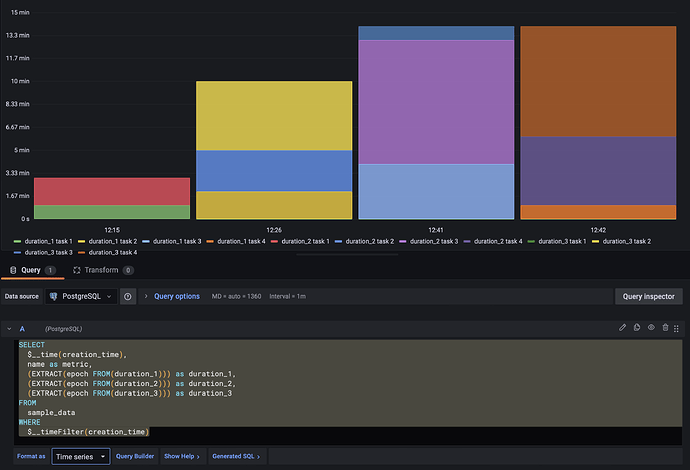Viewport: 690px width, 470px height.
Task: Click the edit query name pencil icon
Action: click(623, 327)
